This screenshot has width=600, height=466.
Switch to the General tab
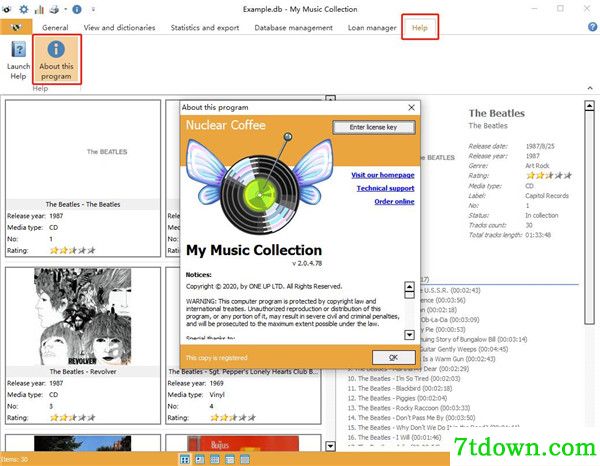(55, 28)
